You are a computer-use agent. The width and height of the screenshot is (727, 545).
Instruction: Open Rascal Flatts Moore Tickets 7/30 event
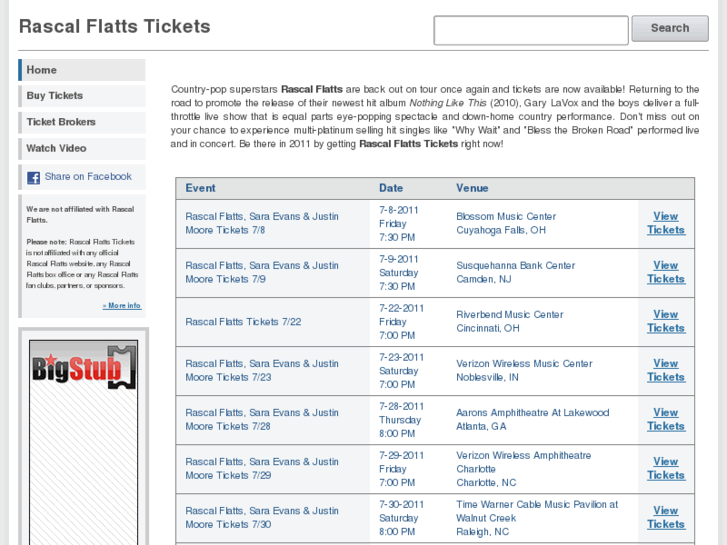click(262, 518)
